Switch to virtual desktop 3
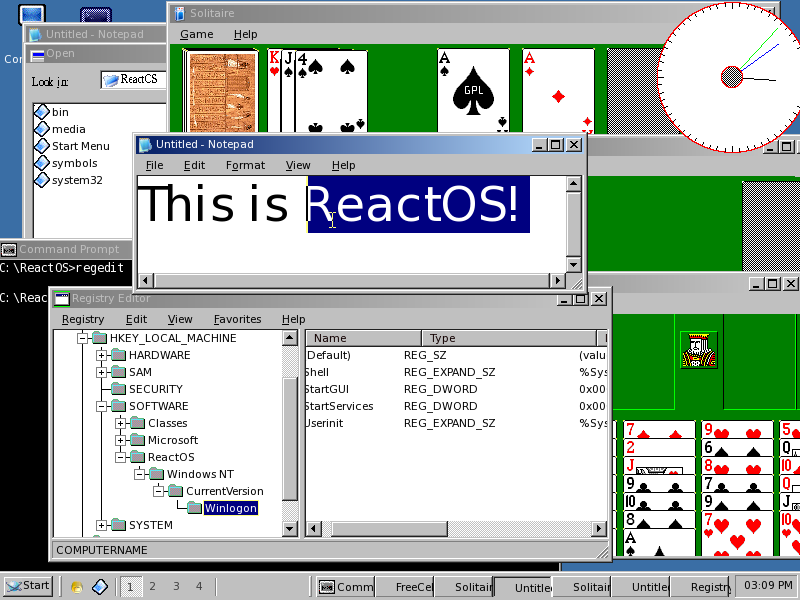 point(176,587)
